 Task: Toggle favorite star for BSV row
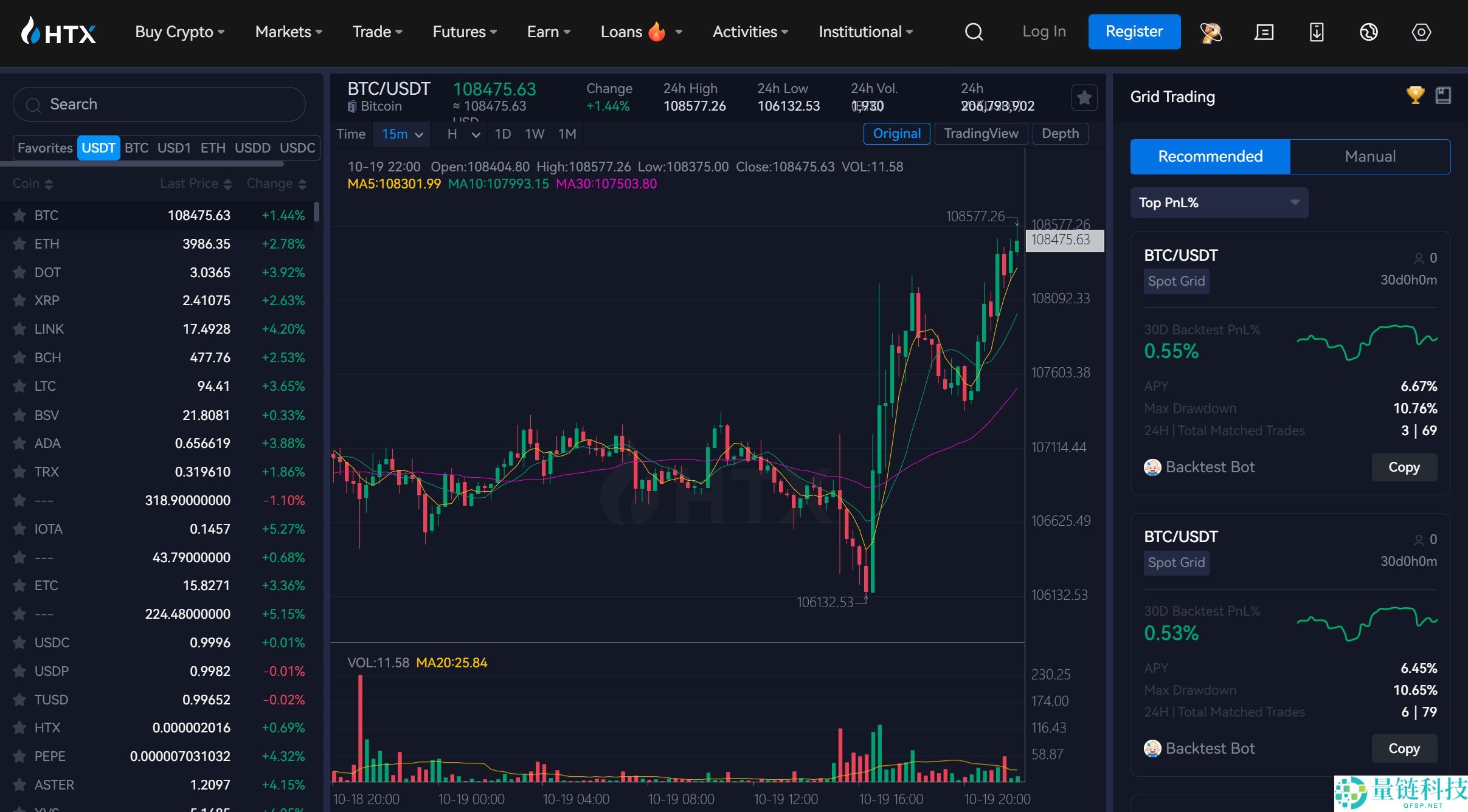coord(19,415)
